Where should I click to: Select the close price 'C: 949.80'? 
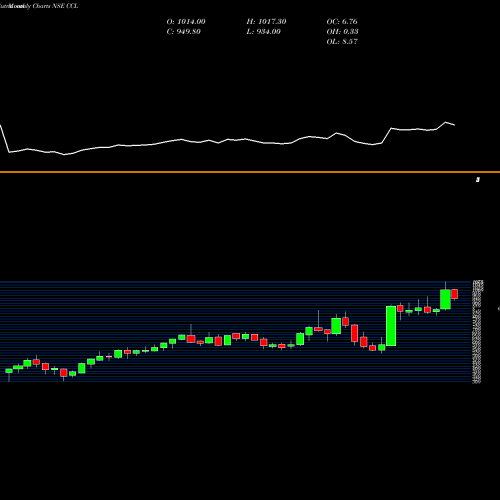[x=184, y=32]
